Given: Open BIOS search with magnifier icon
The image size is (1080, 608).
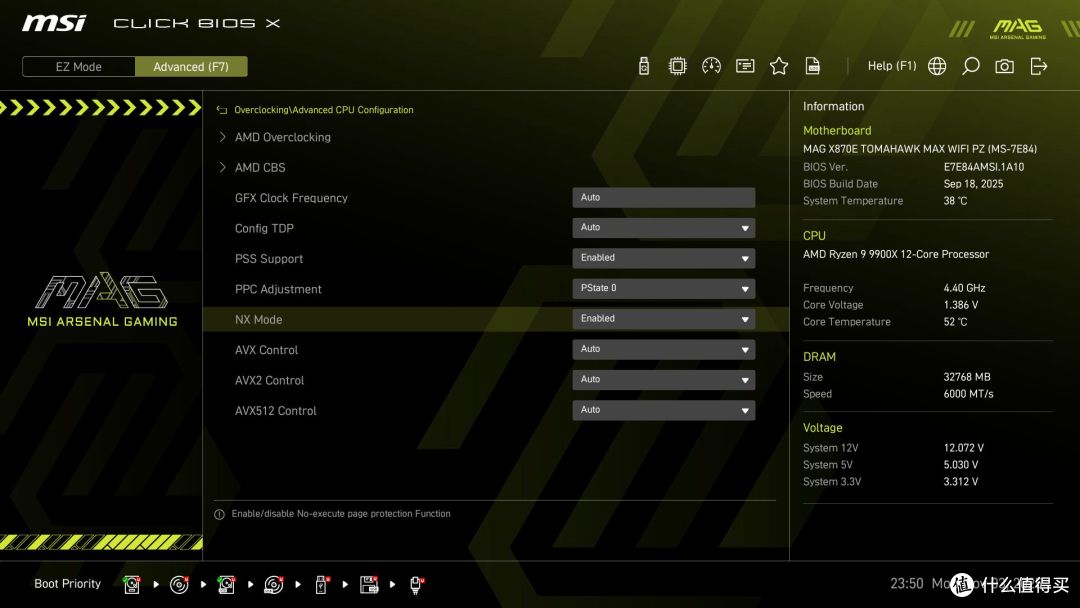Looking at the screenshot, I should (970, 66).
